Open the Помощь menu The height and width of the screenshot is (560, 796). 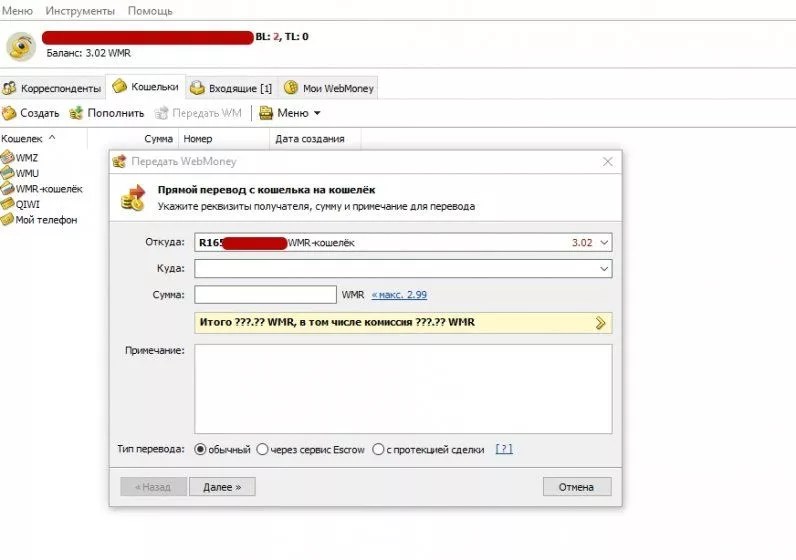pyautogui.click(x=150, y=11)
